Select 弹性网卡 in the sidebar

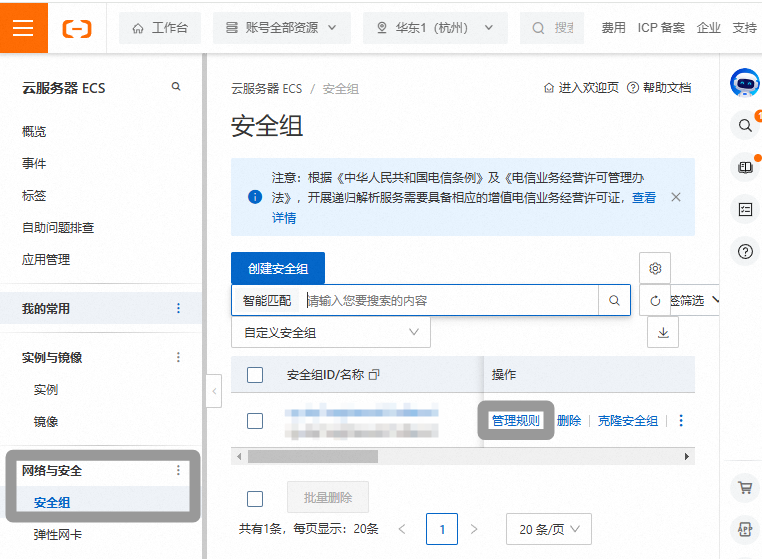(x=58, y=535)
